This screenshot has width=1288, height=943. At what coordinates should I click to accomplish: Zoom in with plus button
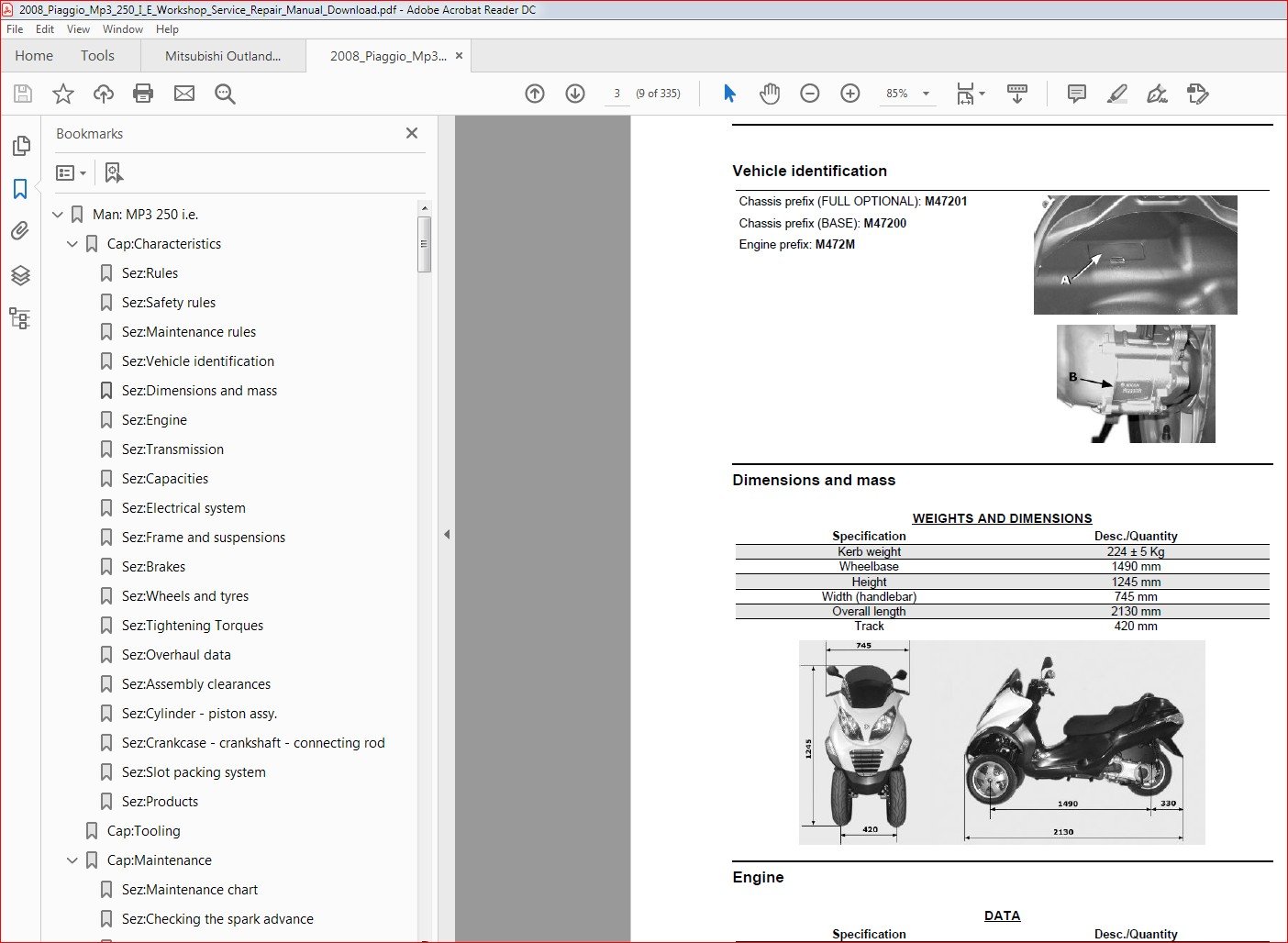[x=850, y=94]
